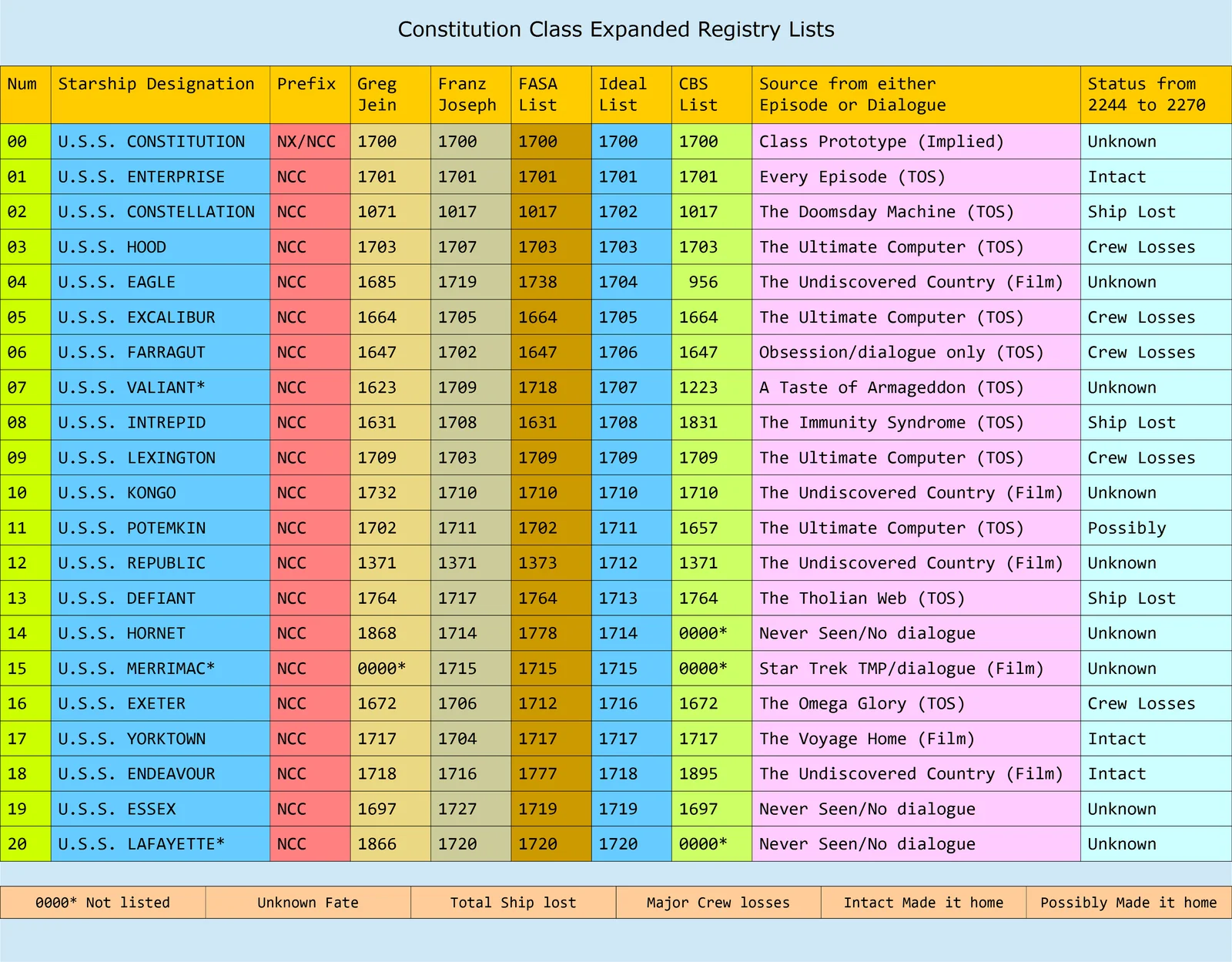Click the 'Total Ship lost' legend box

(x=513, y=903)
